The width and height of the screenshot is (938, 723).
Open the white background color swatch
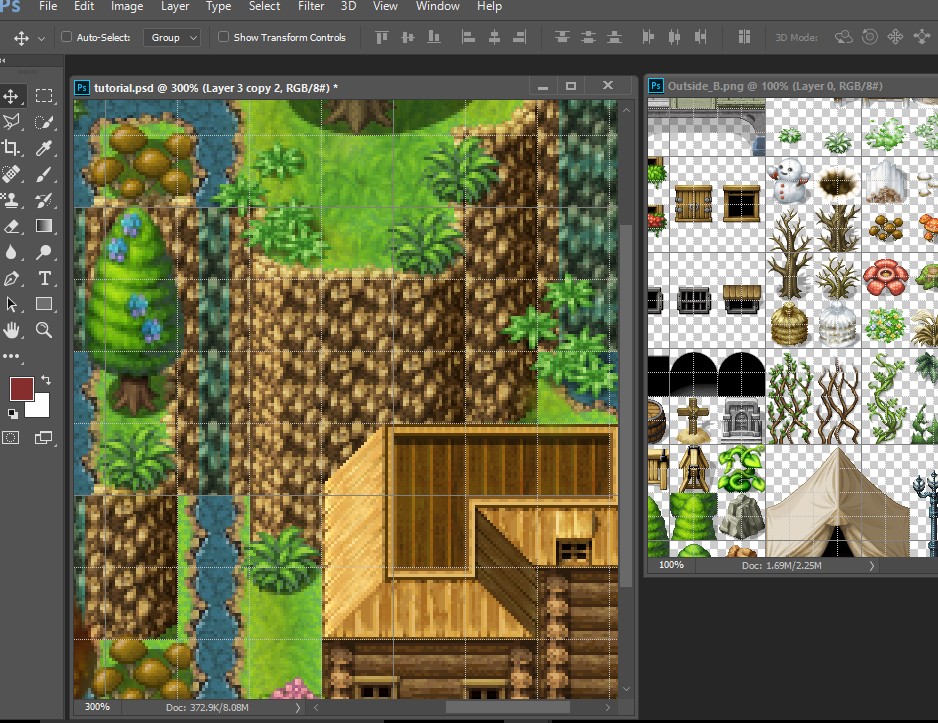click(40, 408)
